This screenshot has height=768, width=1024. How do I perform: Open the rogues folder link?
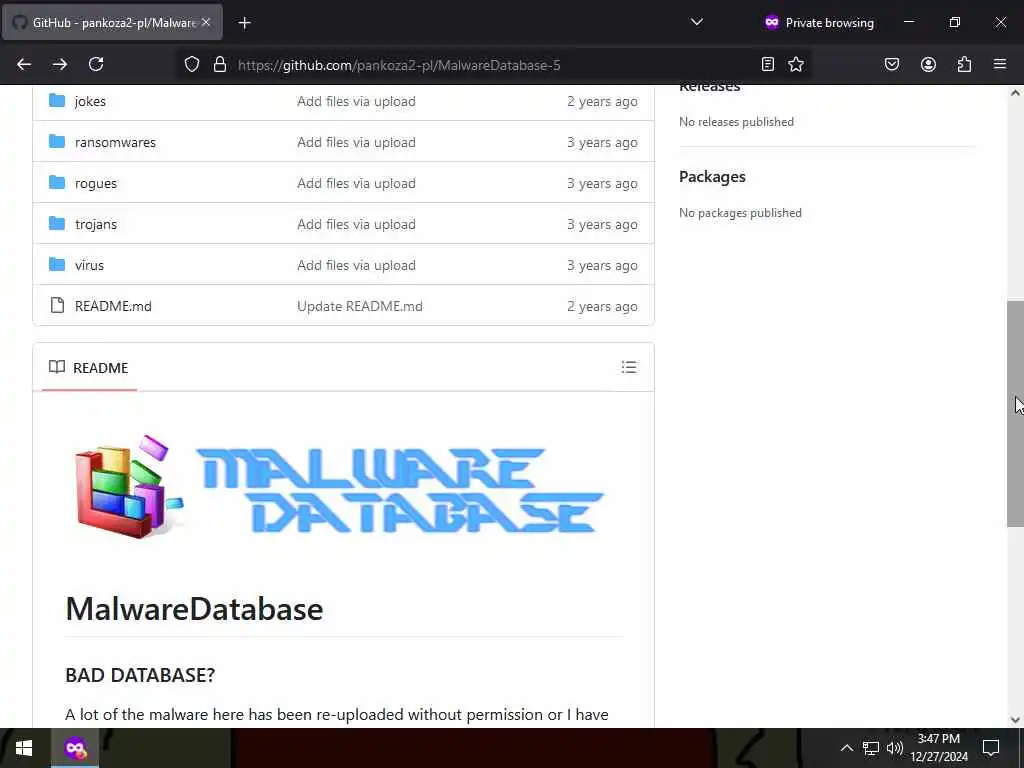[x=95, y=184]
